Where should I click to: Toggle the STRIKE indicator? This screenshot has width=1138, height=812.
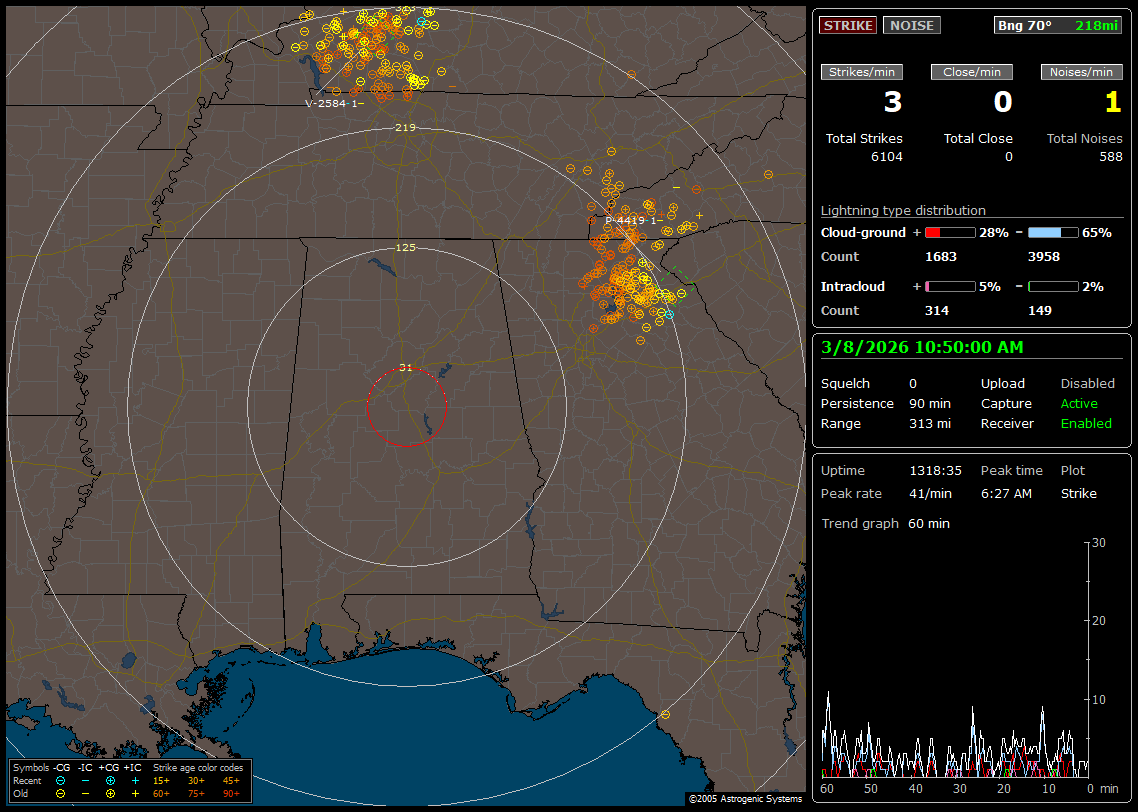coord(847,25)
